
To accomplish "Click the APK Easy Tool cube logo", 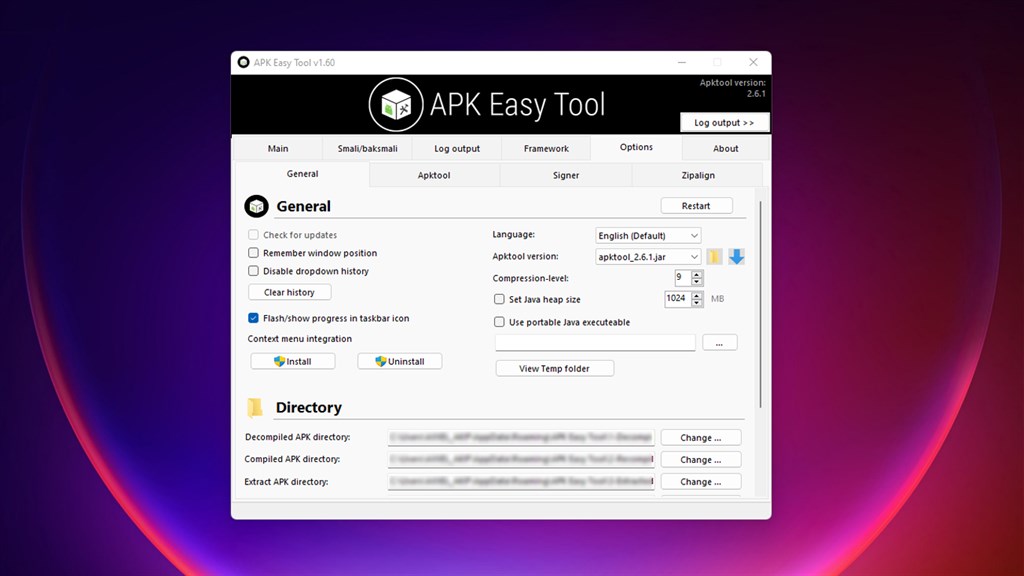I will [396, 104].
